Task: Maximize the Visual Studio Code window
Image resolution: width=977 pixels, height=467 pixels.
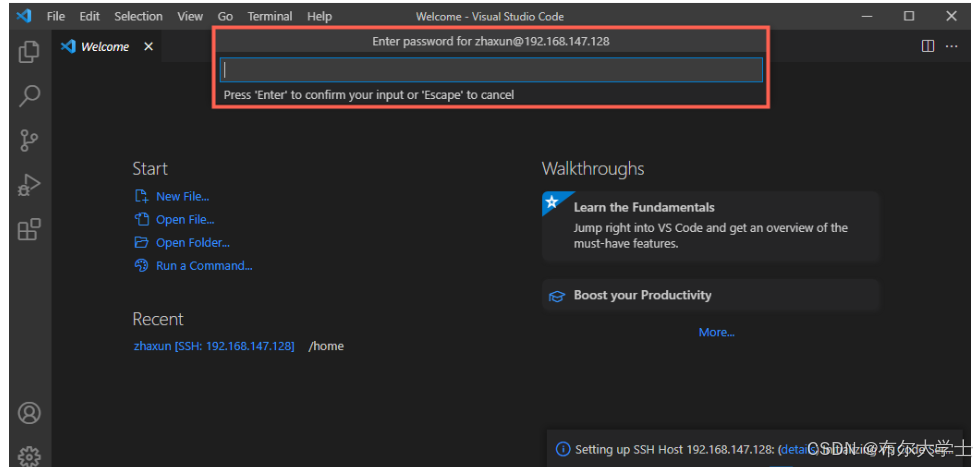Action: point(909,16)
